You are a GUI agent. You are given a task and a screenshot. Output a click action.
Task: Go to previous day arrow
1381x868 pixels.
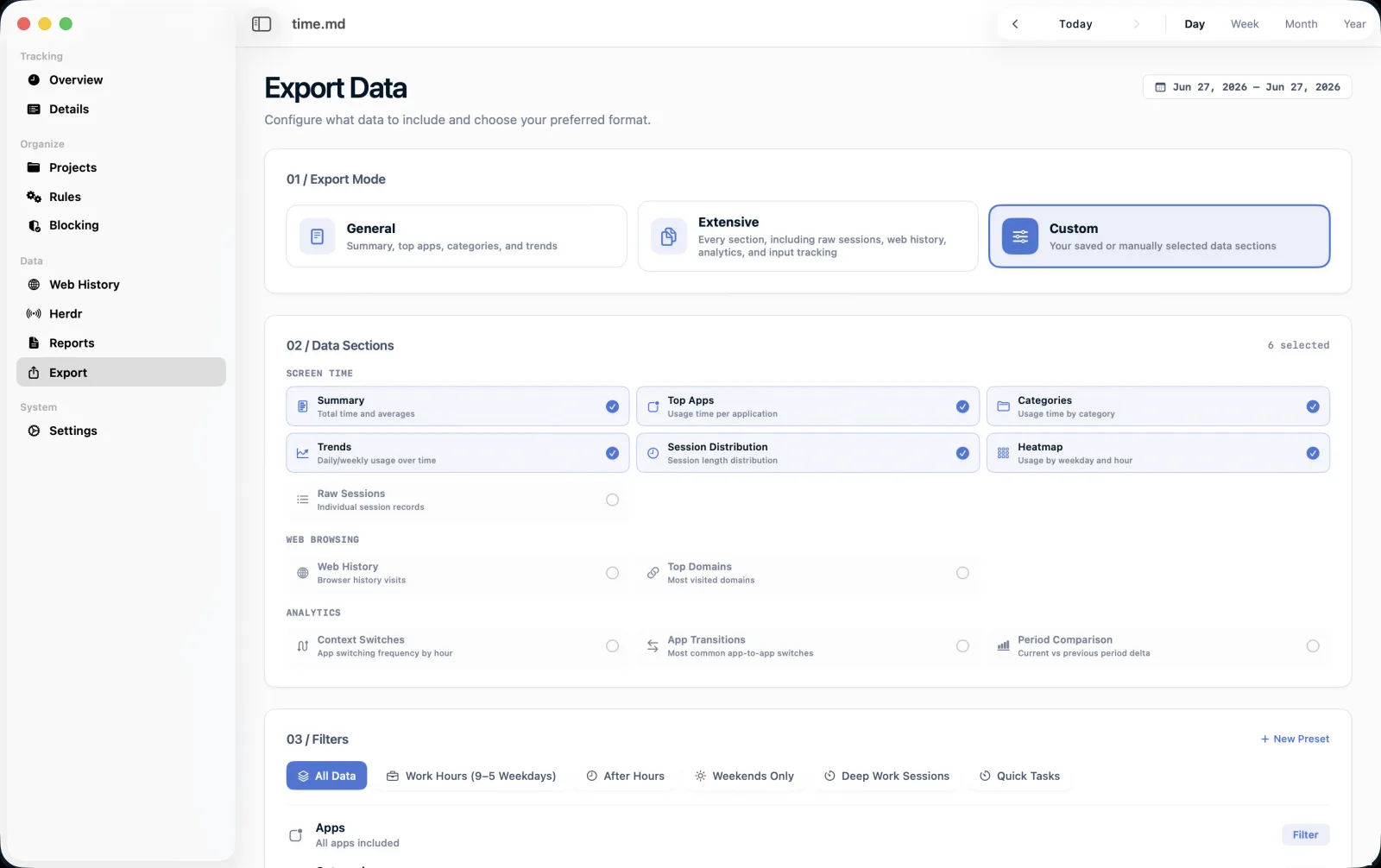[1015, 24]
